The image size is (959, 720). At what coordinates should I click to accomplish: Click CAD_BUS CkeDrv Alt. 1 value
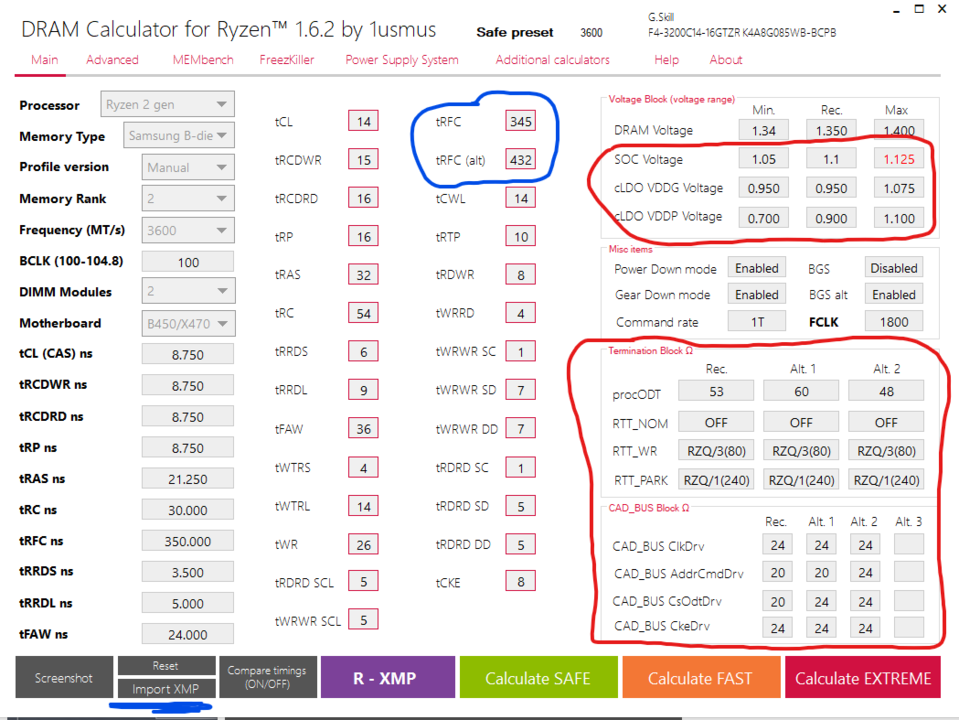tap(821, 628)
